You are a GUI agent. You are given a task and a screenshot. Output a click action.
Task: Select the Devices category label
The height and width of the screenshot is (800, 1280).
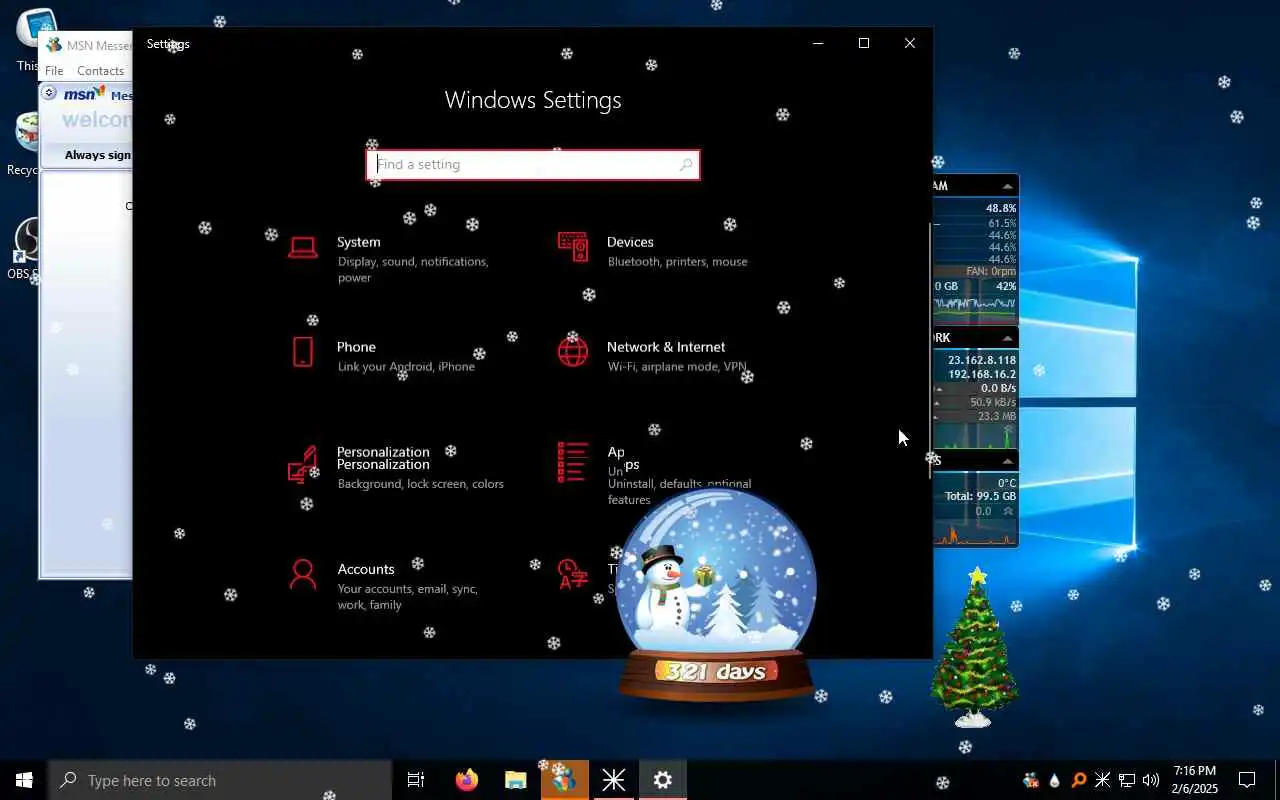(x=630, y=242)
